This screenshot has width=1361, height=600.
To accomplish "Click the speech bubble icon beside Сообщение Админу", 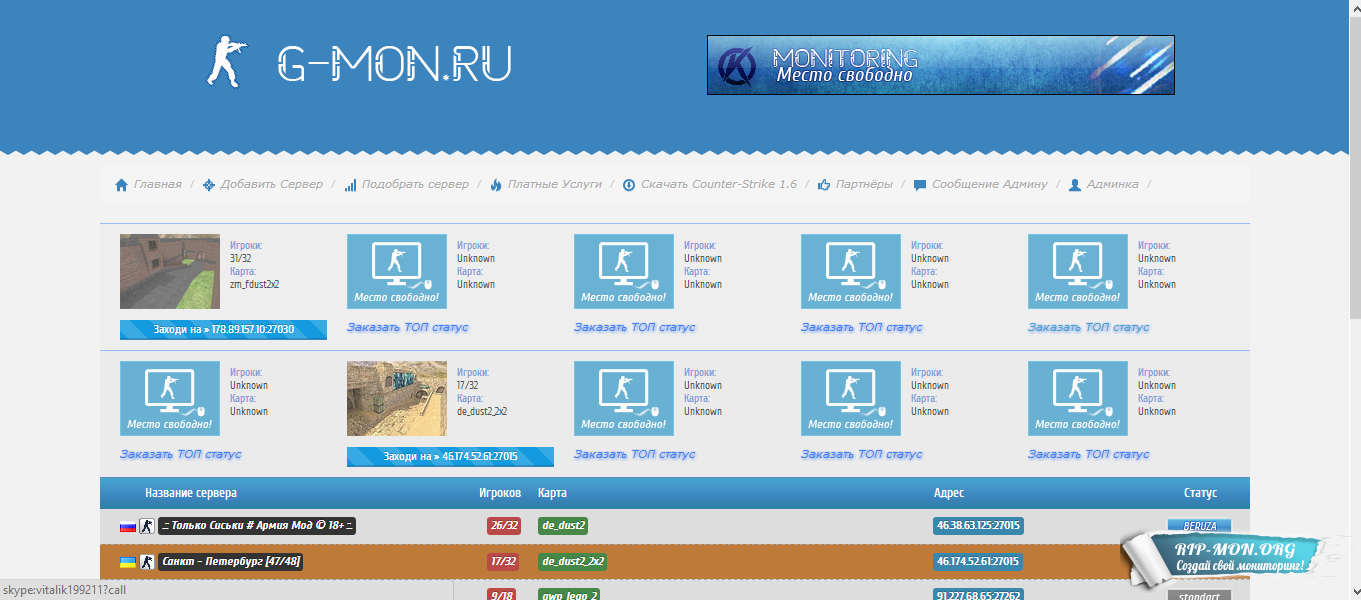I will 920,185.
